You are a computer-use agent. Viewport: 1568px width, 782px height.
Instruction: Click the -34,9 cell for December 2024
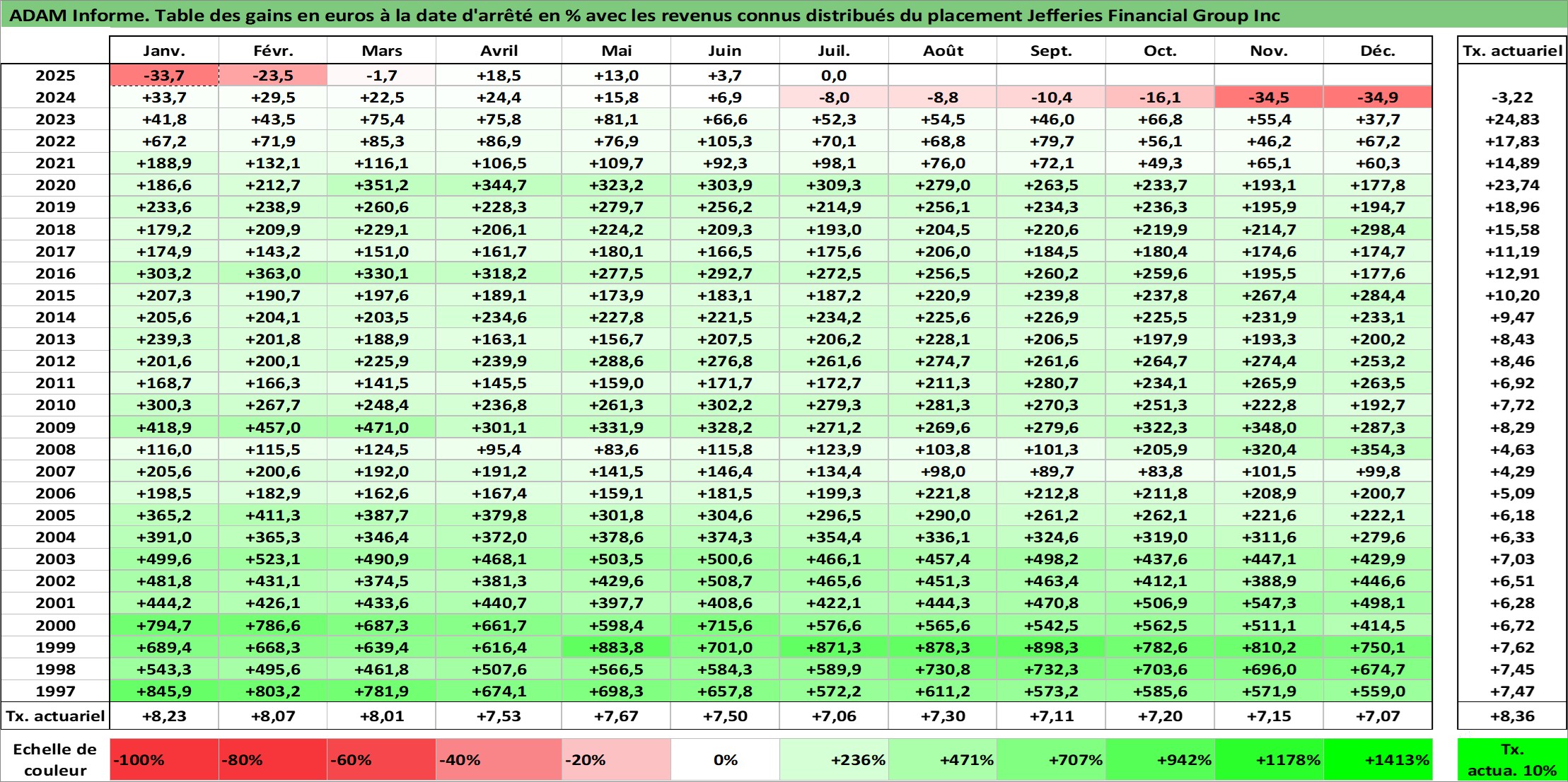pos(1378,98)
